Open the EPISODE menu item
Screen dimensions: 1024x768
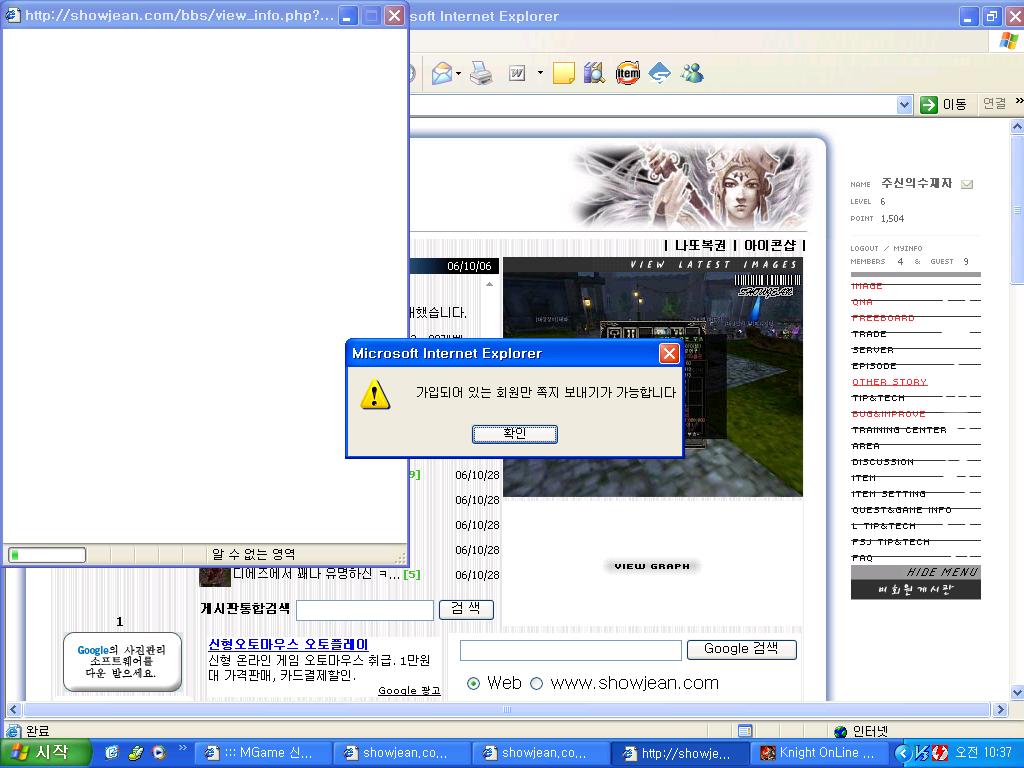pos(874,366)
